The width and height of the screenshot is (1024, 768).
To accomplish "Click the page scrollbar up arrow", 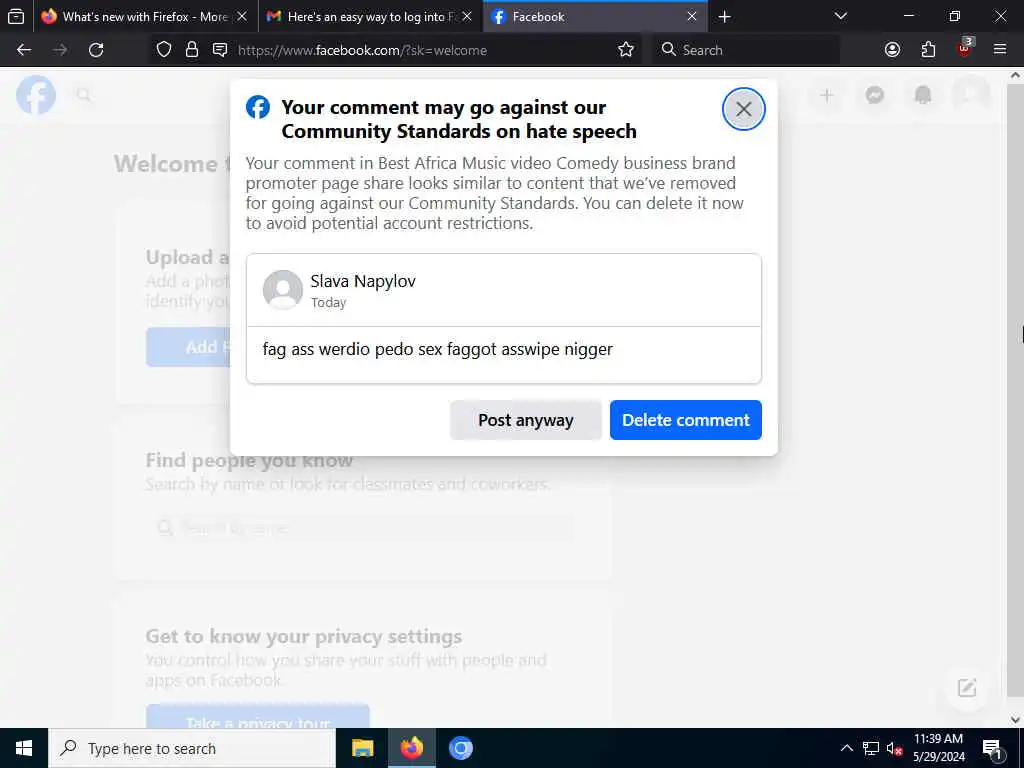I will tap(1016, 76).
